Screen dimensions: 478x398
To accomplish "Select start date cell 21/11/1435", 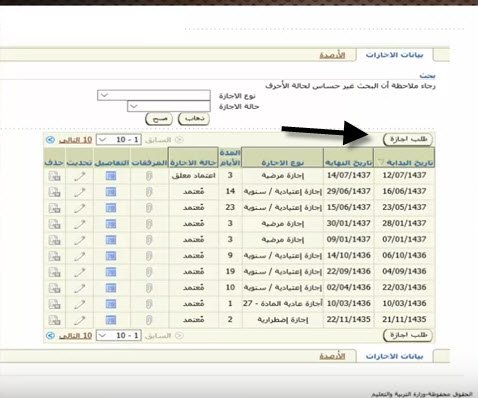I will 404,319.
